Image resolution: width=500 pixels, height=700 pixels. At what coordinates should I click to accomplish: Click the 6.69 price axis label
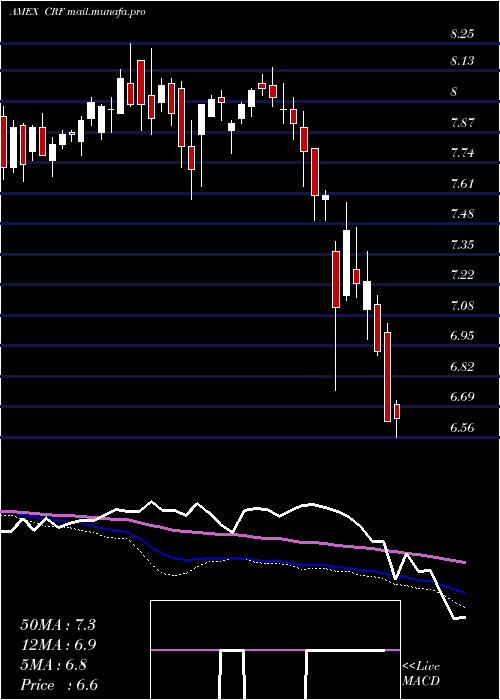tap(462, 397)
